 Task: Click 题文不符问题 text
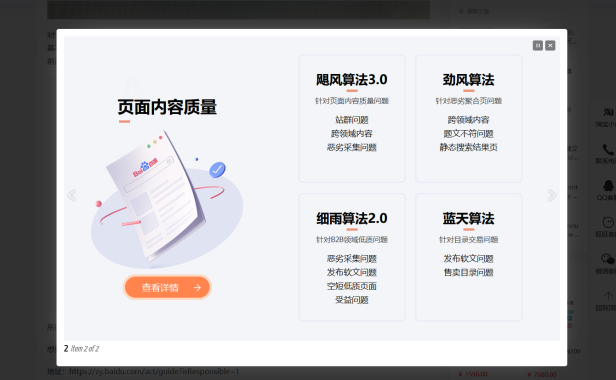click(x=468, y=134)
